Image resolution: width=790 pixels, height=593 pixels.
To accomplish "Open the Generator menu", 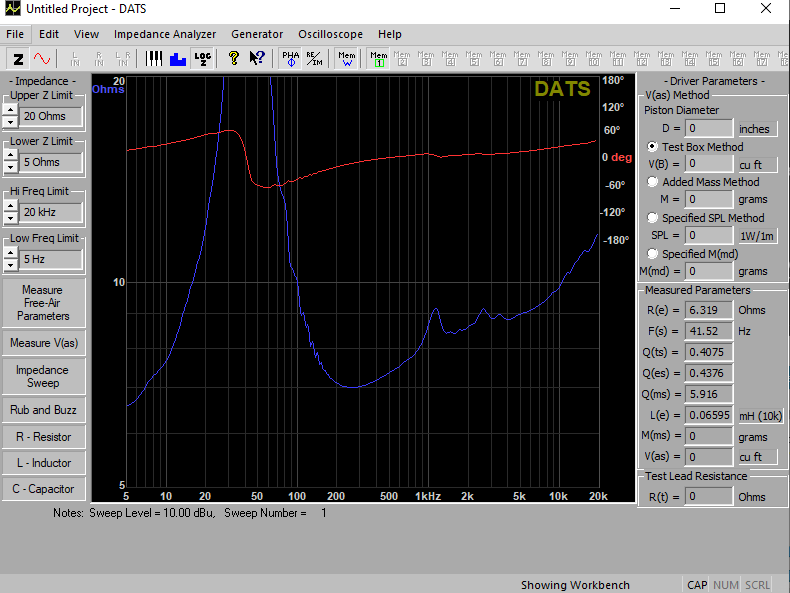I will (257, 34).
